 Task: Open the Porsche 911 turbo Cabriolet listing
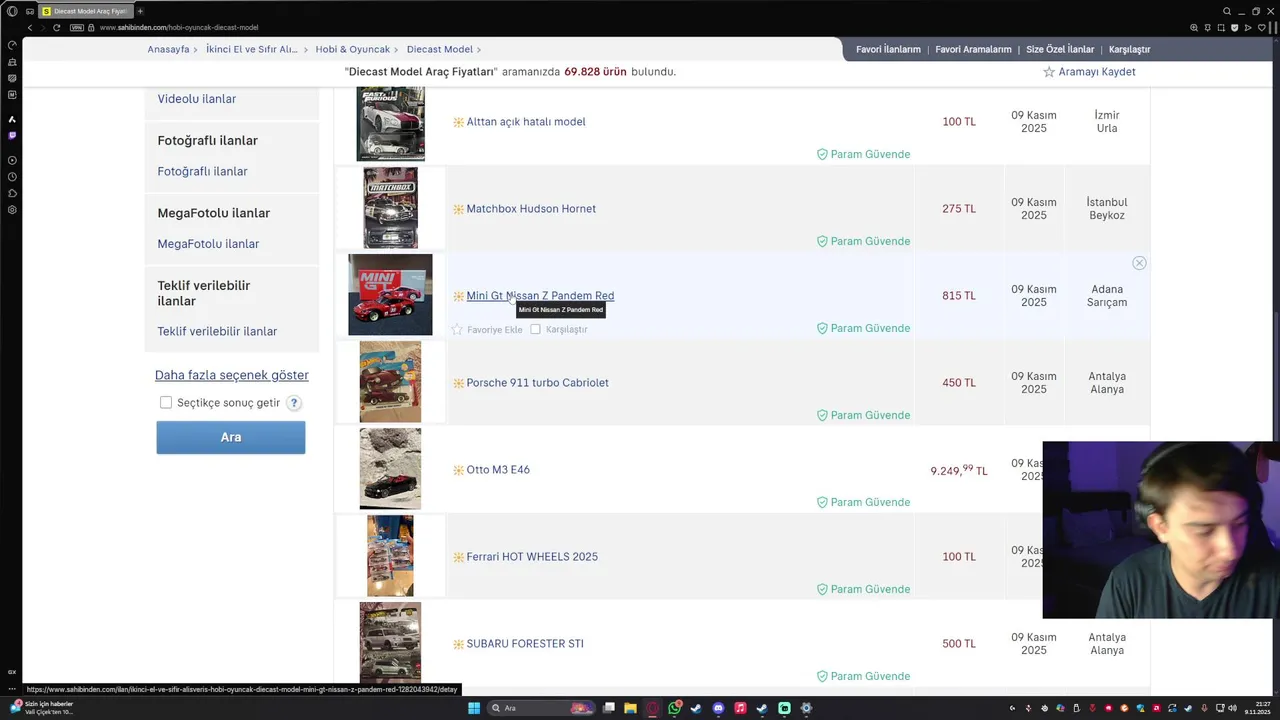[x=537, y=383]
